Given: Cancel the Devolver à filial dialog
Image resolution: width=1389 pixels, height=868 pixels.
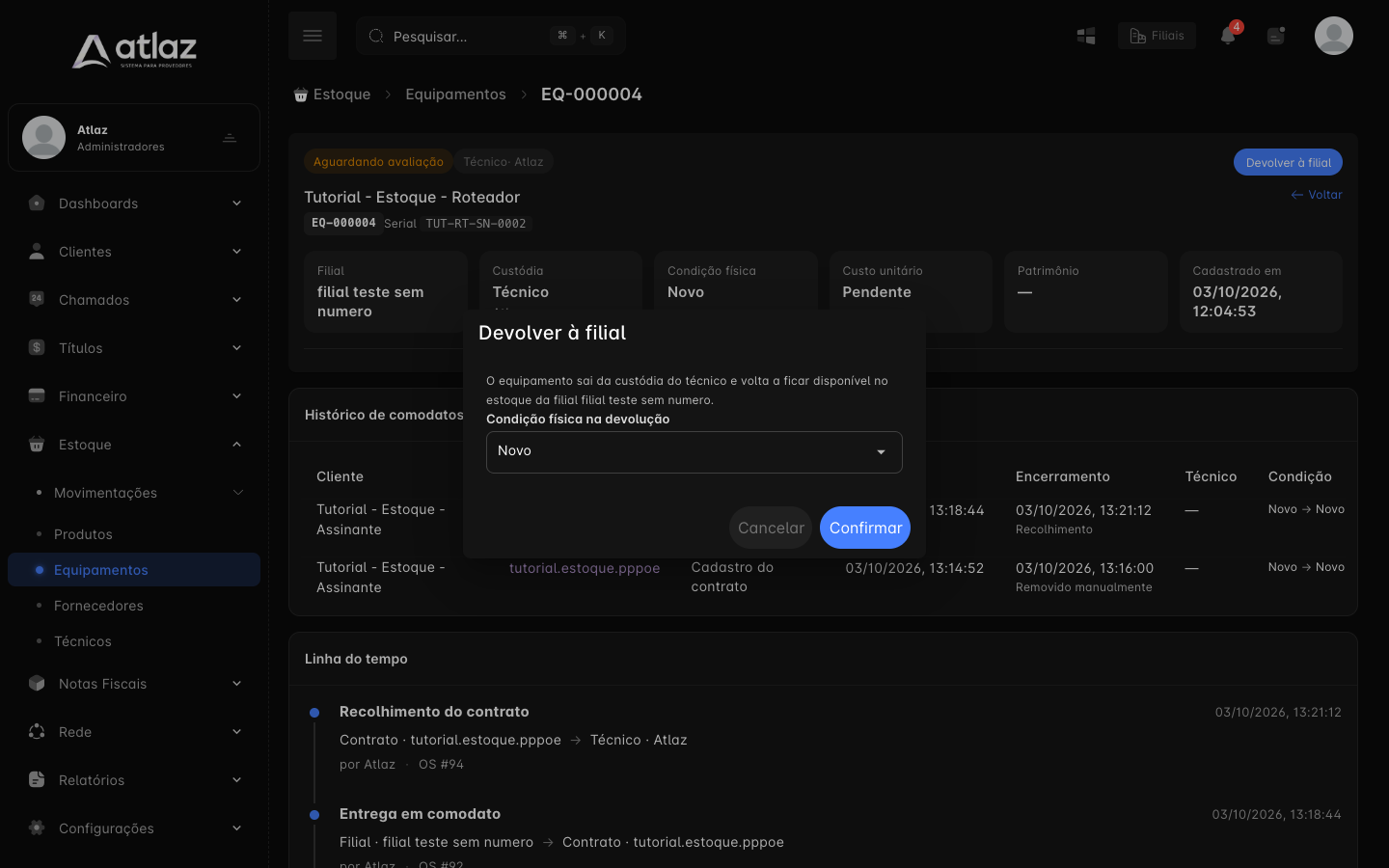Looking at the screenshot, I should click(x=771, y=528).
